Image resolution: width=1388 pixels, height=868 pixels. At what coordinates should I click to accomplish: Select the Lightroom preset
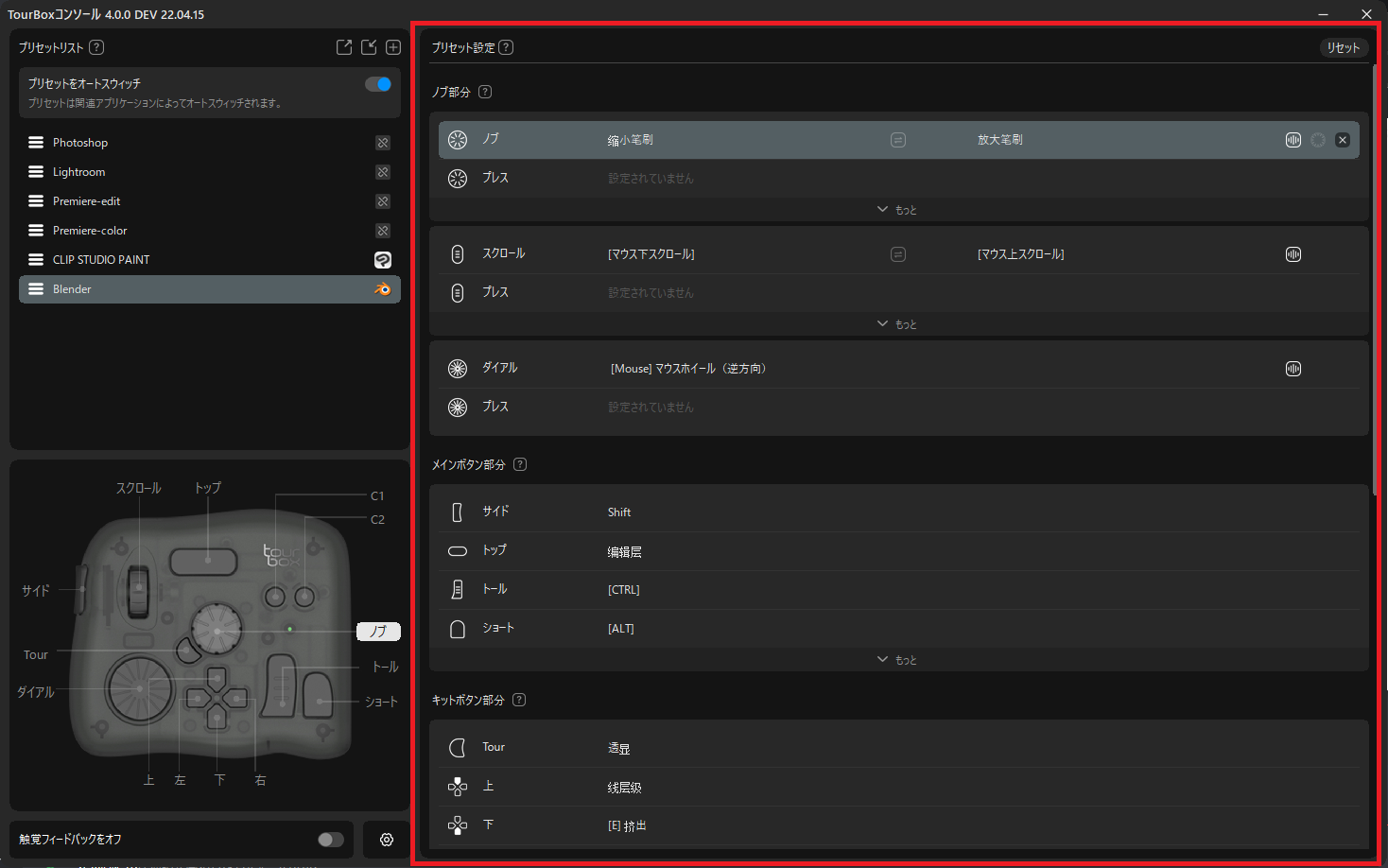pos(79,172)
